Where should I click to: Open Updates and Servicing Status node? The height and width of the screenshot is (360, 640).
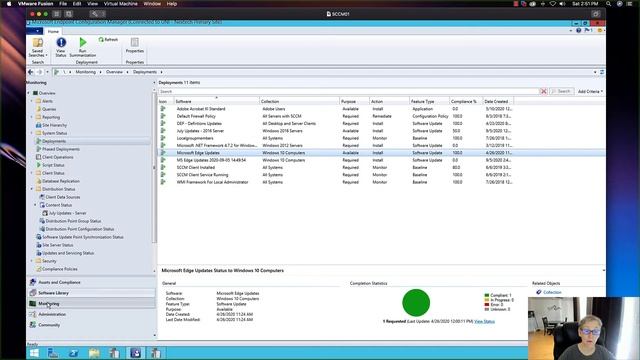coord(68,253)
